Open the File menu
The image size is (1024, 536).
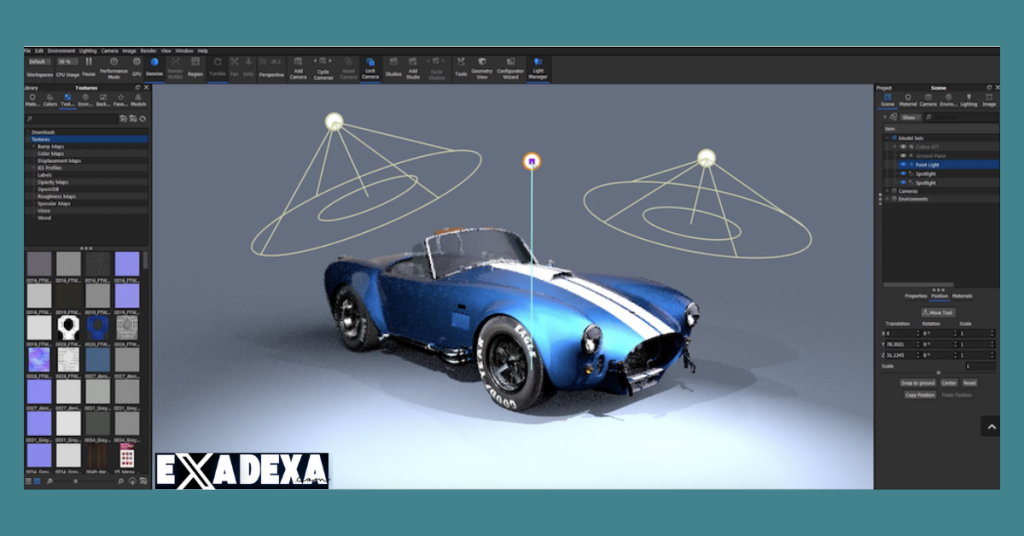pos(27,51)
